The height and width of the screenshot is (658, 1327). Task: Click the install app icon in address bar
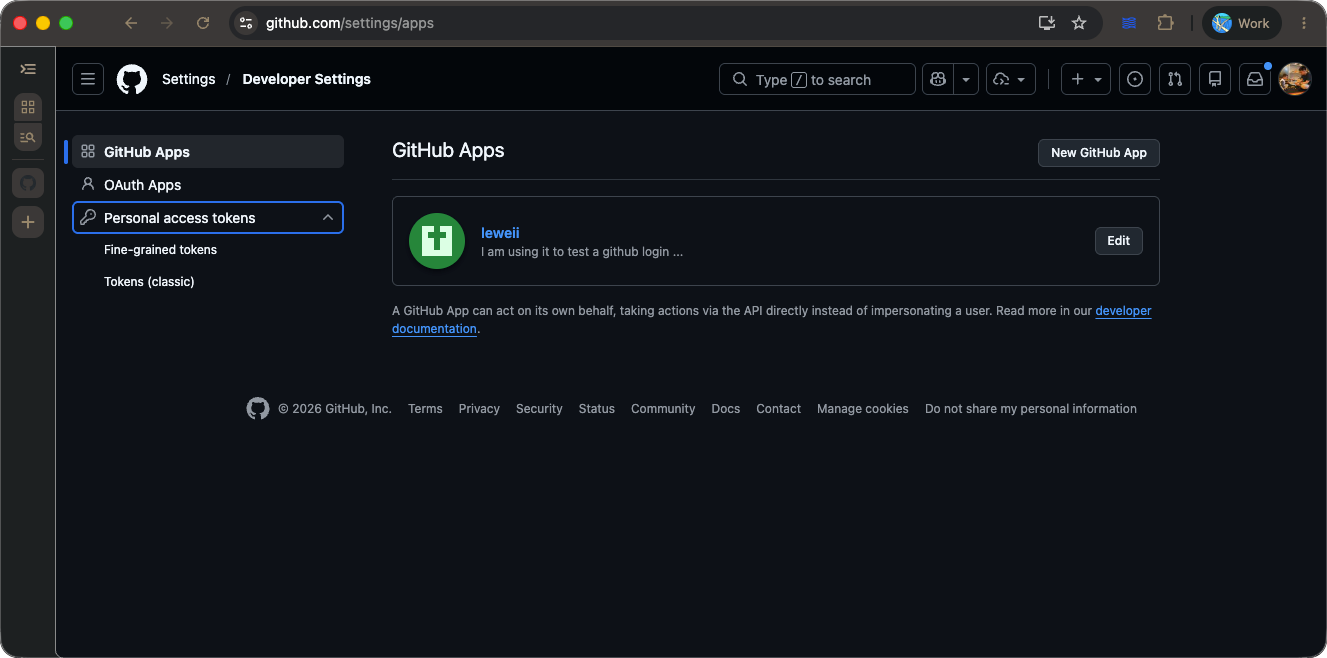click(1047, 23)
